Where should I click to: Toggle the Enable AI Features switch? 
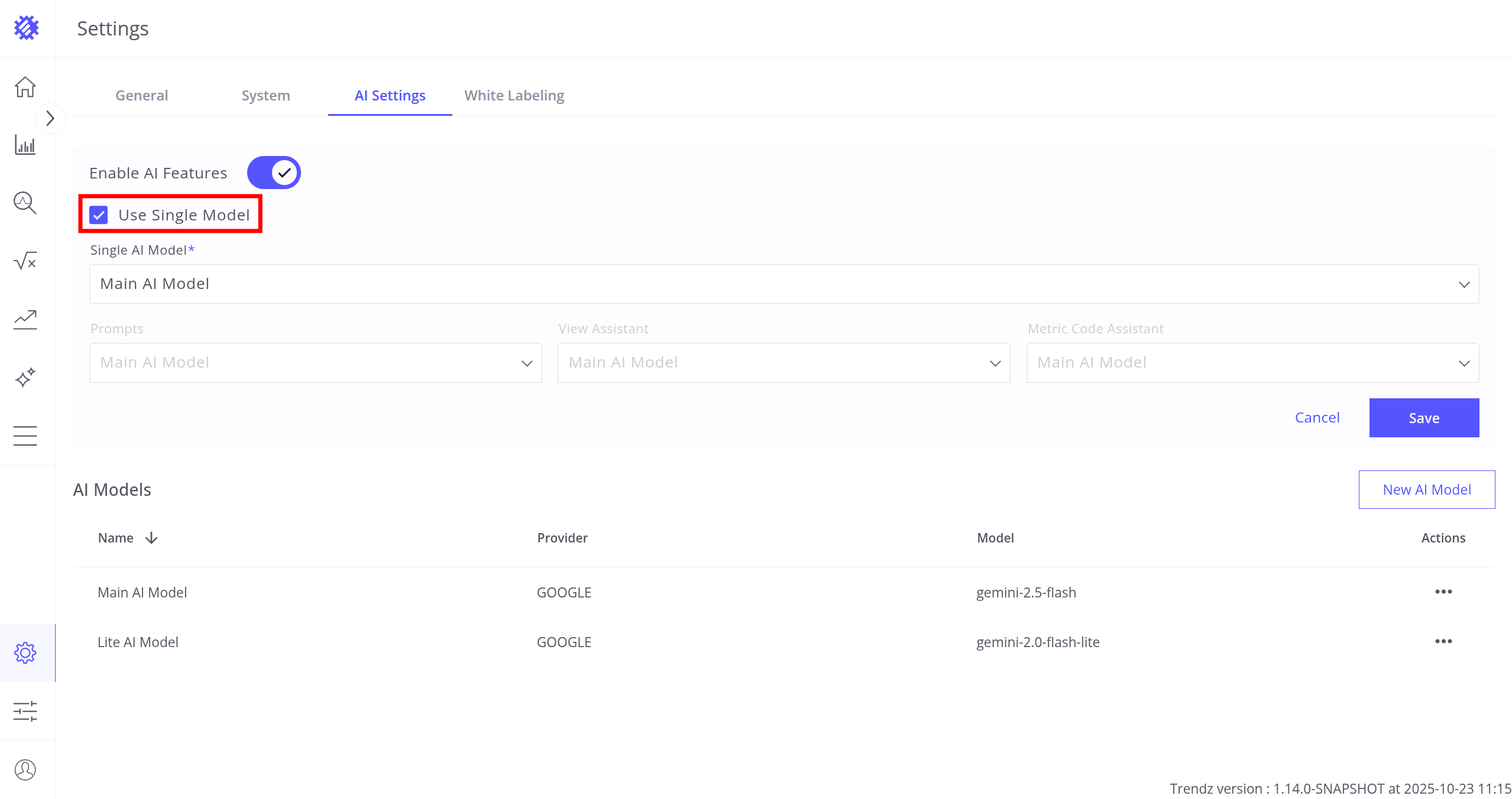(x=274, y=173)
